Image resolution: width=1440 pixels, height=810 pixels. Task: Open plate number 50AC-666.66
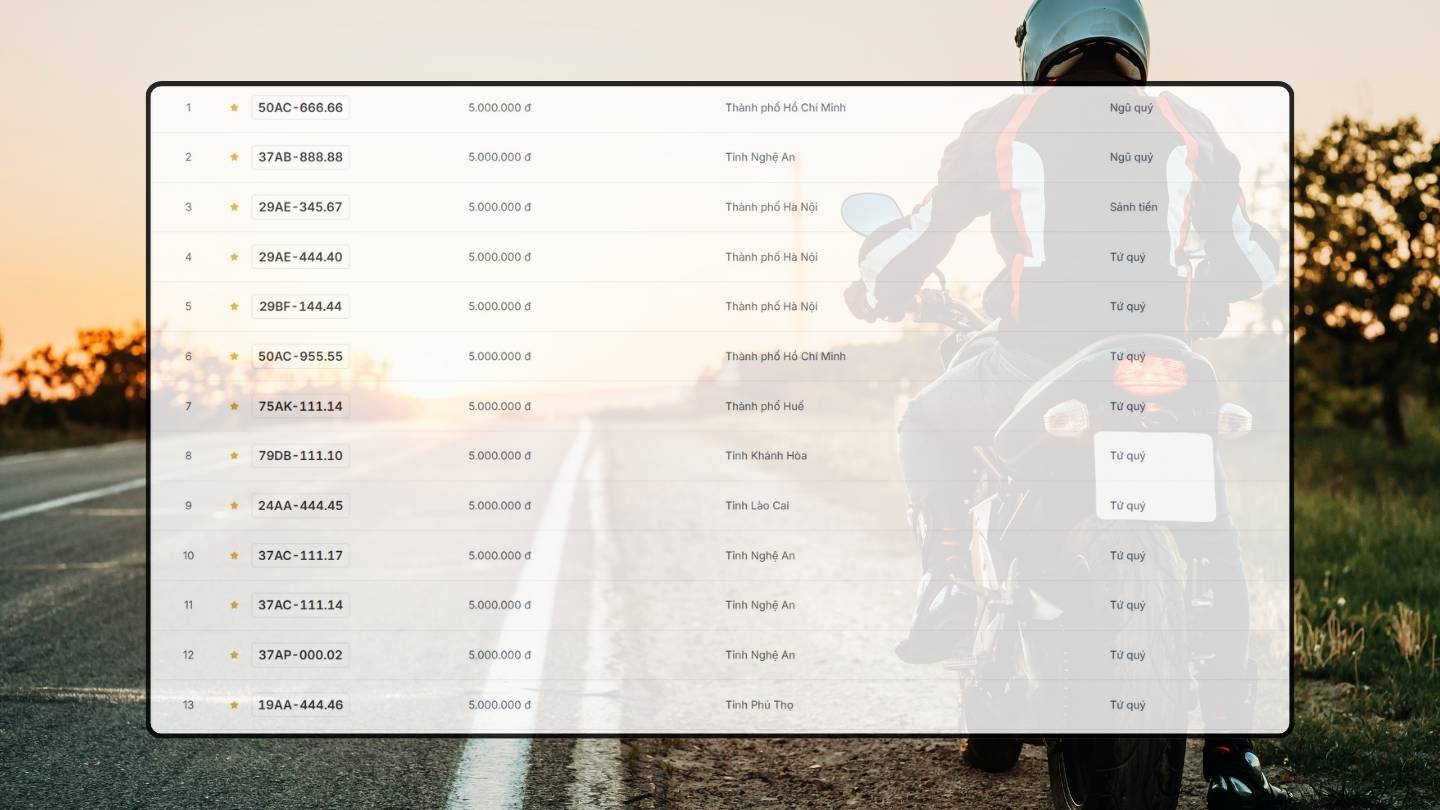click(300, 108)
